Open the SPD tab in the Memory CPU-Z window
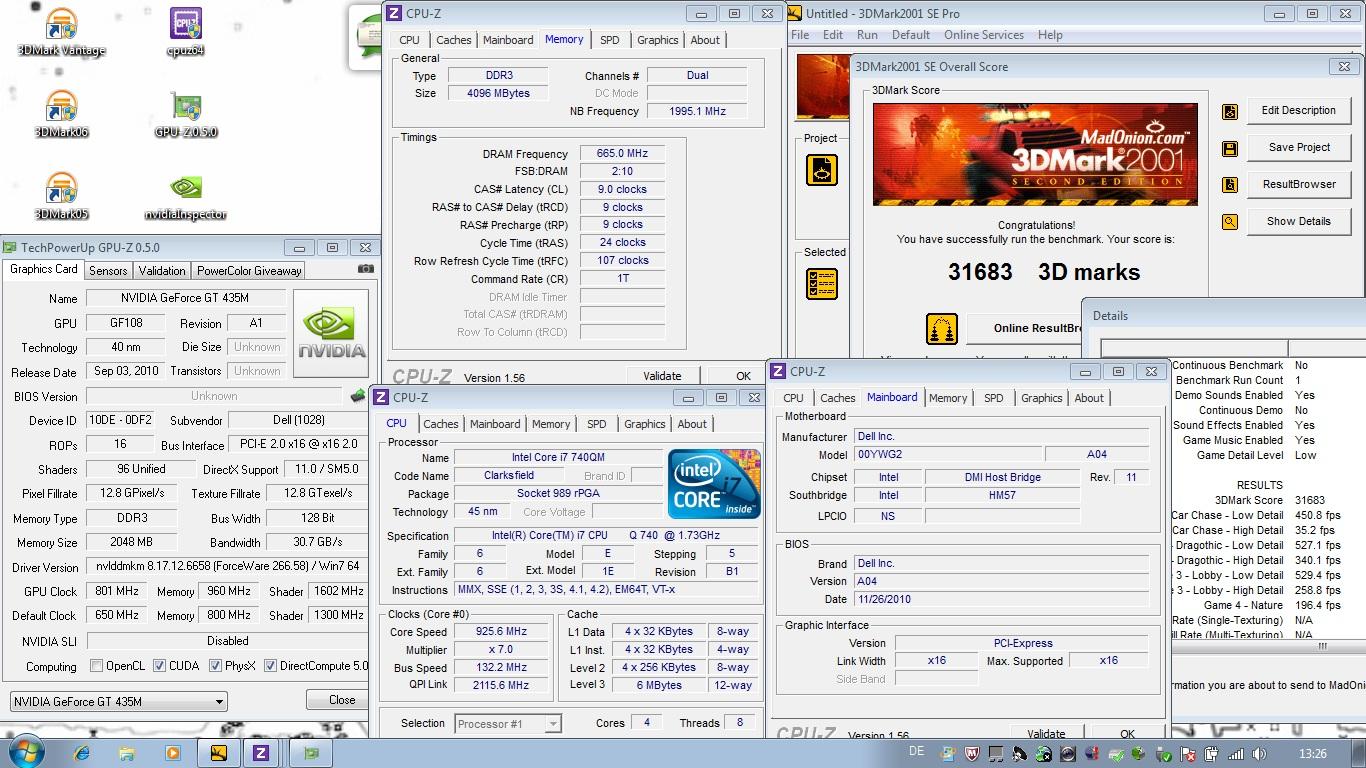Image resolution: width=1366 pixels, height=768 pixels. coord(610,40)
